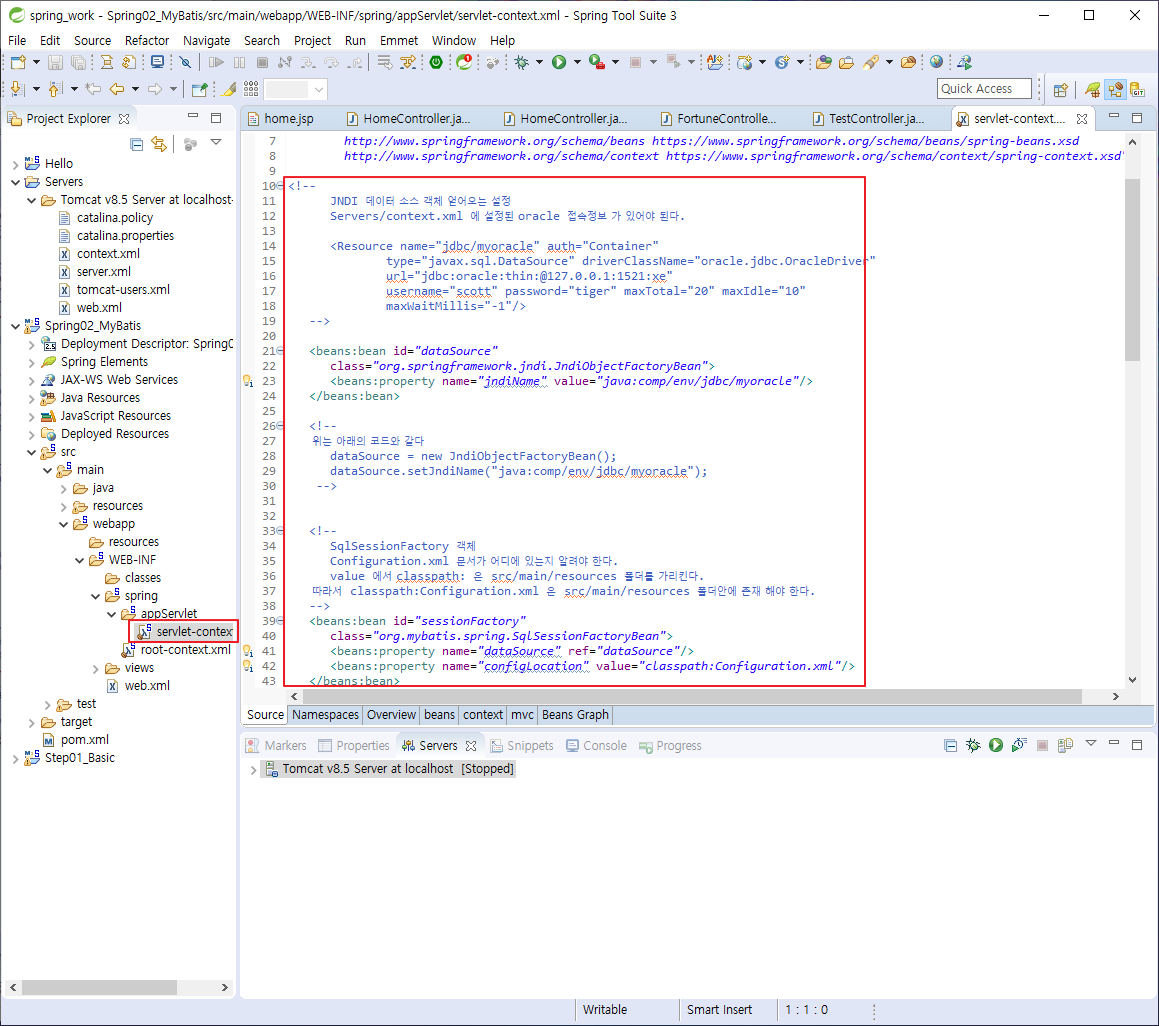Collapse the Servers folder in Project Explorer
1159x1026 pixels.
coord(16,182)
